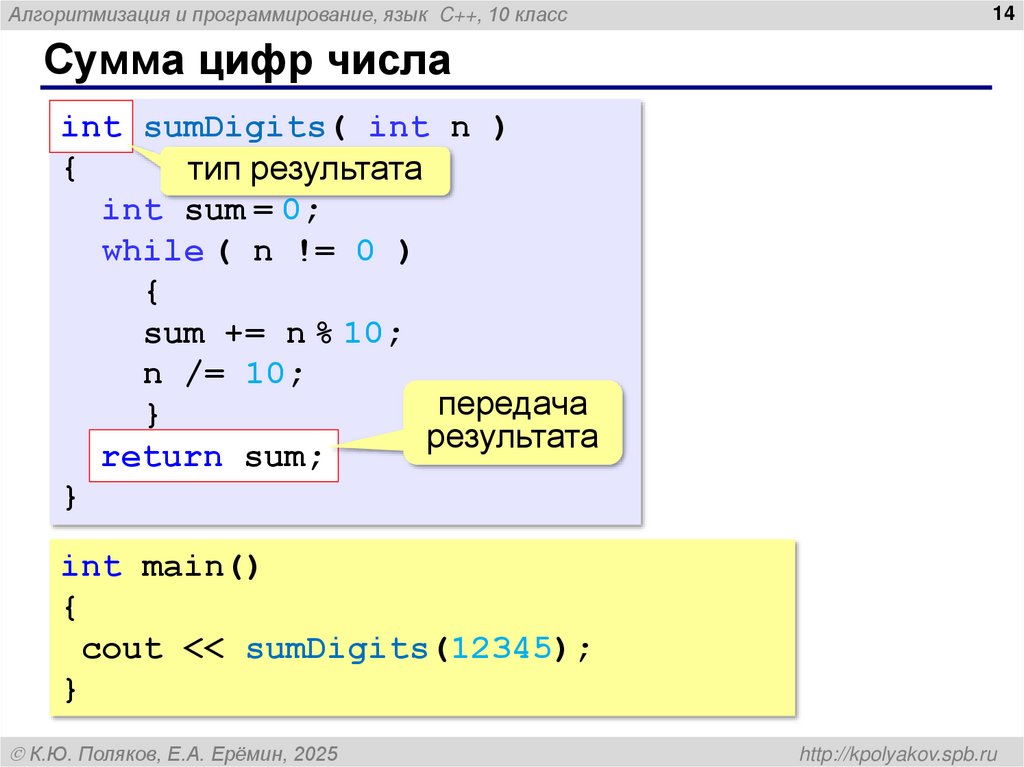This screenshot has width=1024, height=767.
Task: Click the return sum statement box
Action: tap(213, 456)
